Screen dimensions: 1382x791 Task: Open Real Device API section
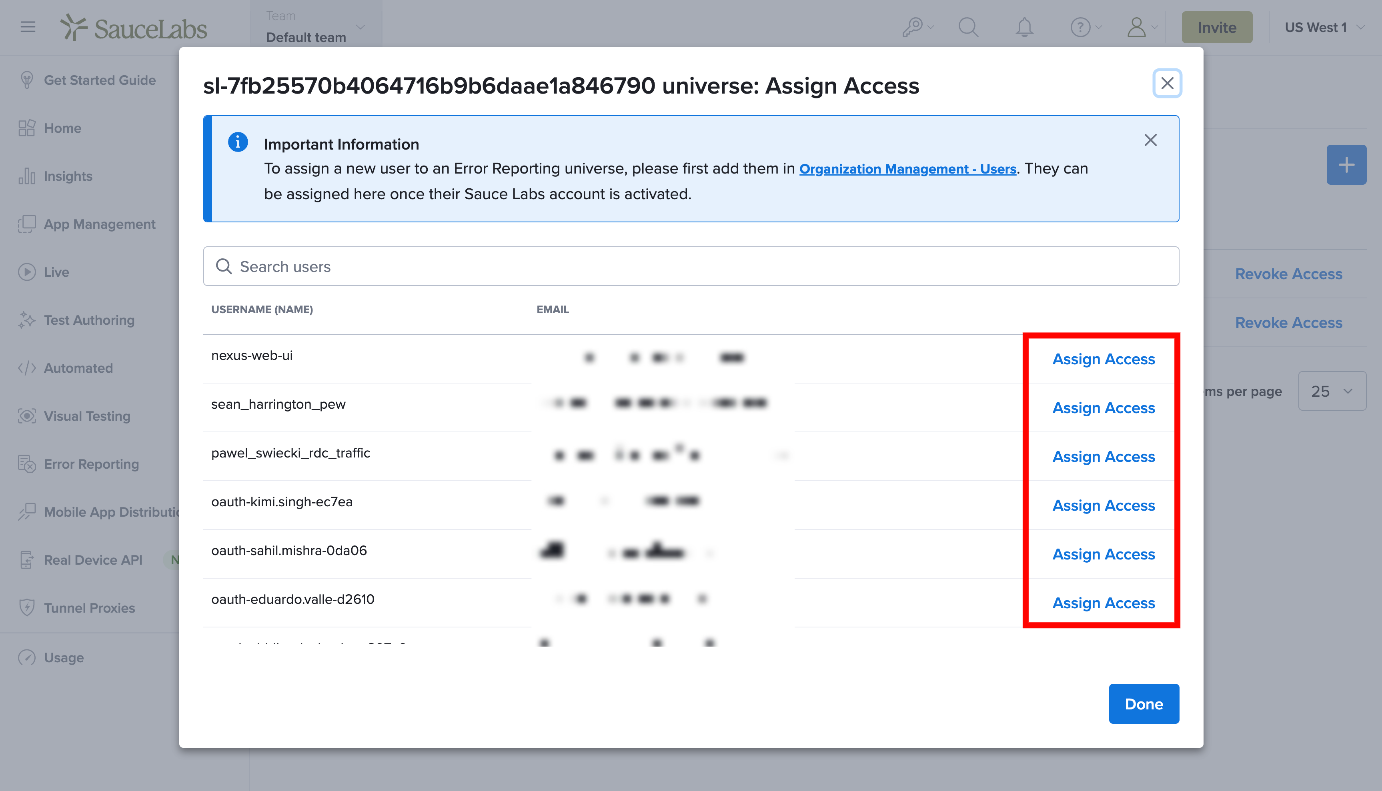click(x=94, y=560)
